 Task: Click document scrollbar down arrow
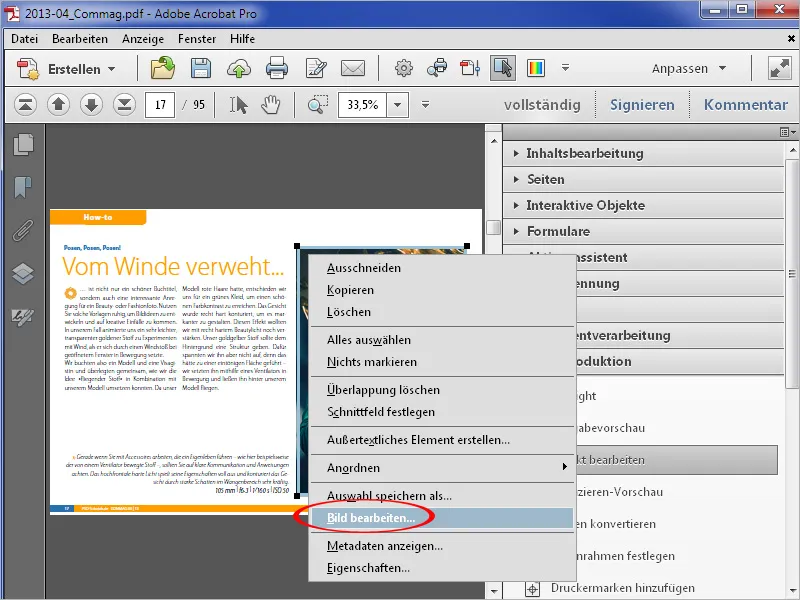[493, 591]
